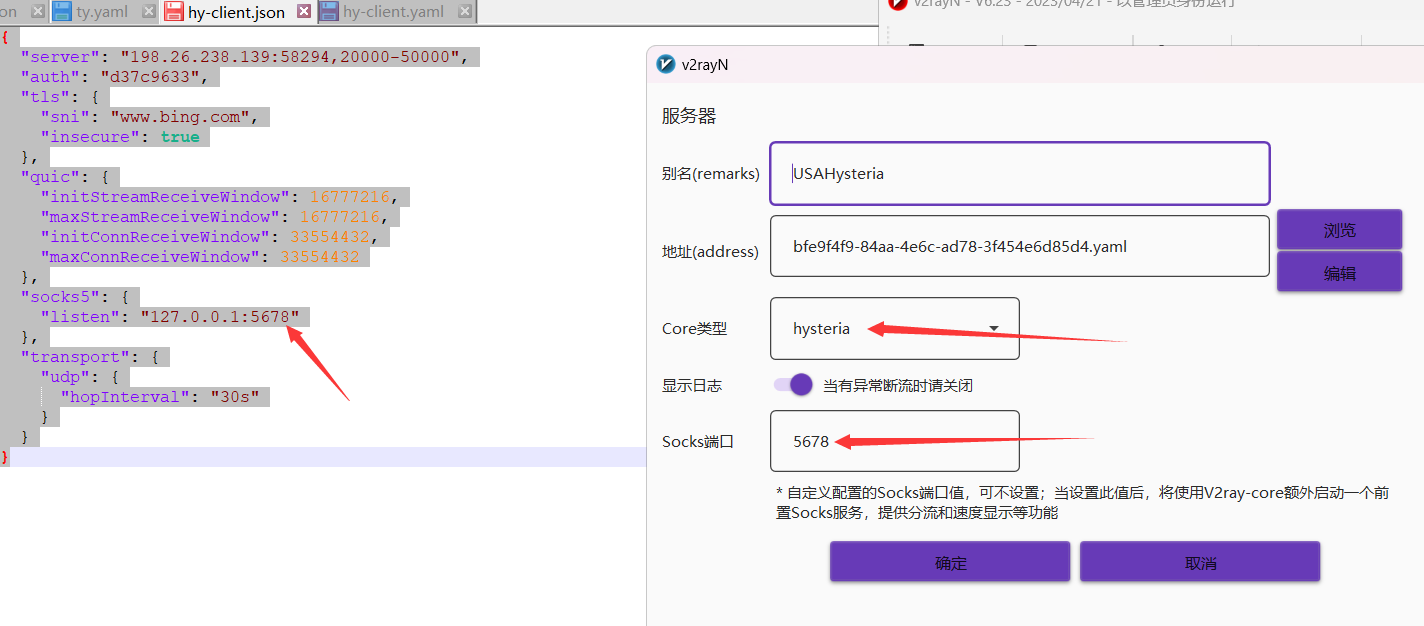Screen dimensions: 1424x626
Task: Close the hy-client.yaml editor tab
Action: [x=463, y=12]
